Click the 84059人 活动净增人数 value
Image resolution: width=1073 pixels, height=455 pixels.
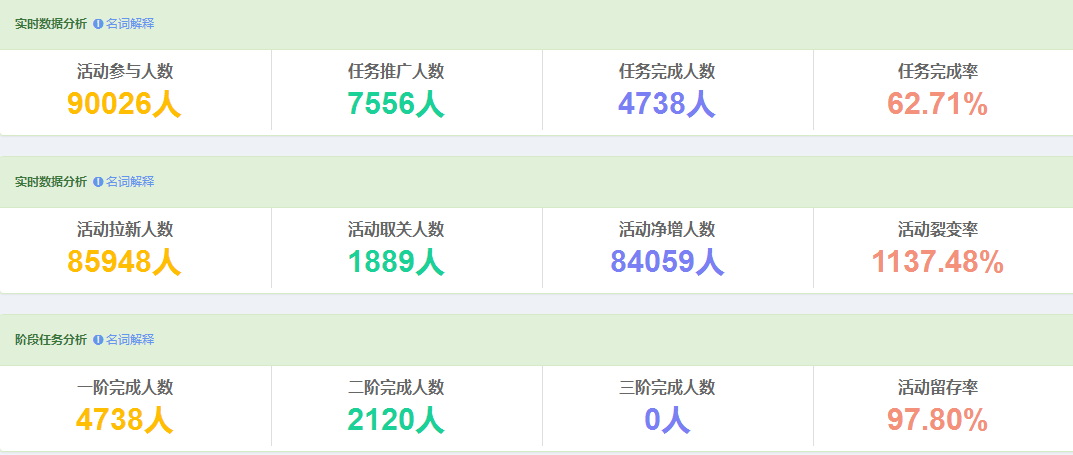point(667,261)
